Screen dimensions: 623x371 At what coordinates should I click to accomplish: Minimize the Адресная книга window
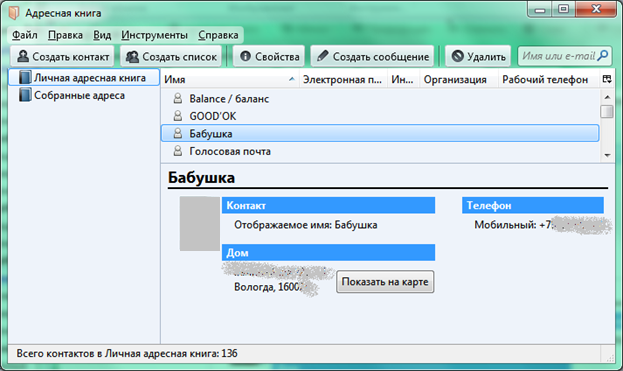coord(540,10)
